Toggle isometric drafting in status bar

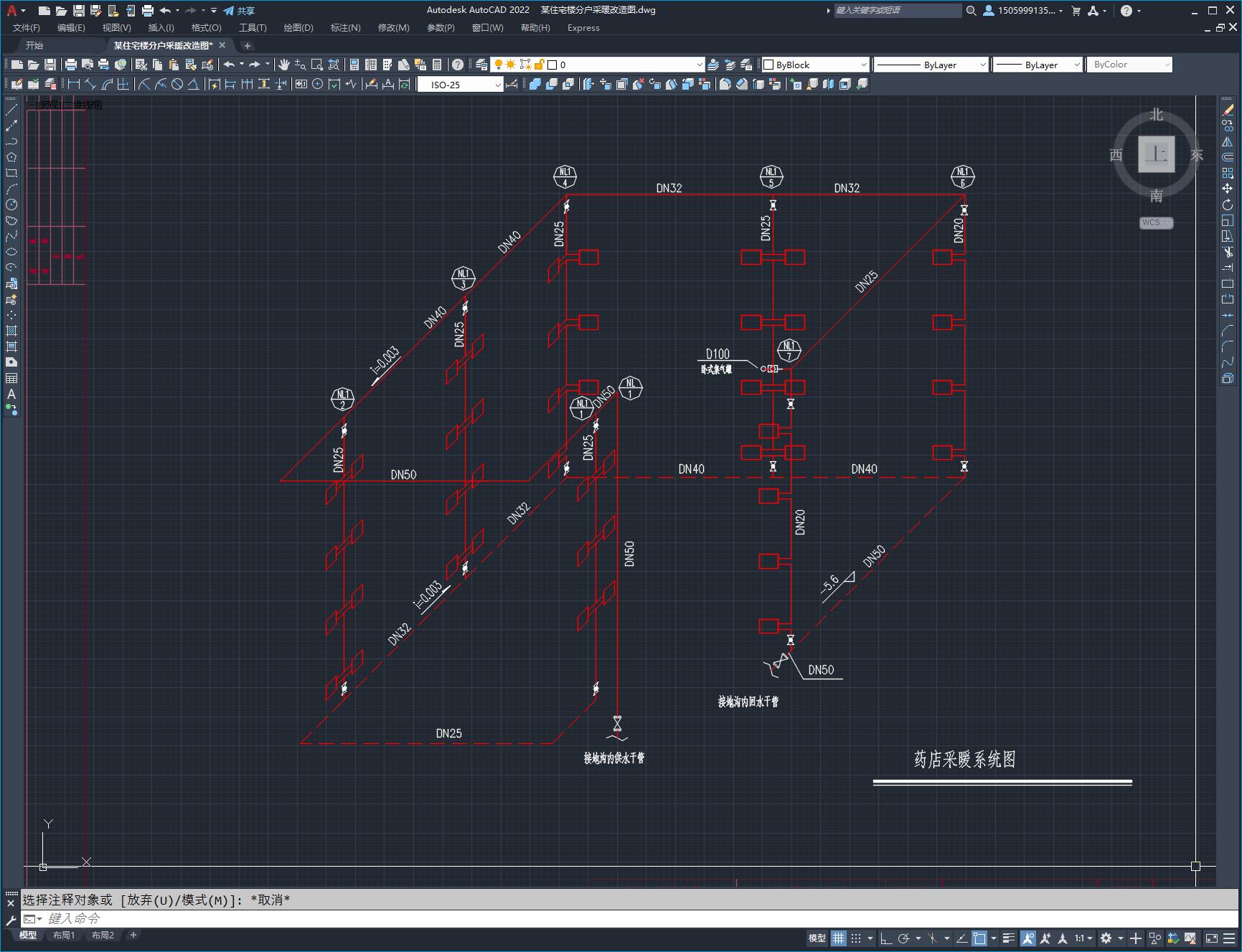click(933, 938)
